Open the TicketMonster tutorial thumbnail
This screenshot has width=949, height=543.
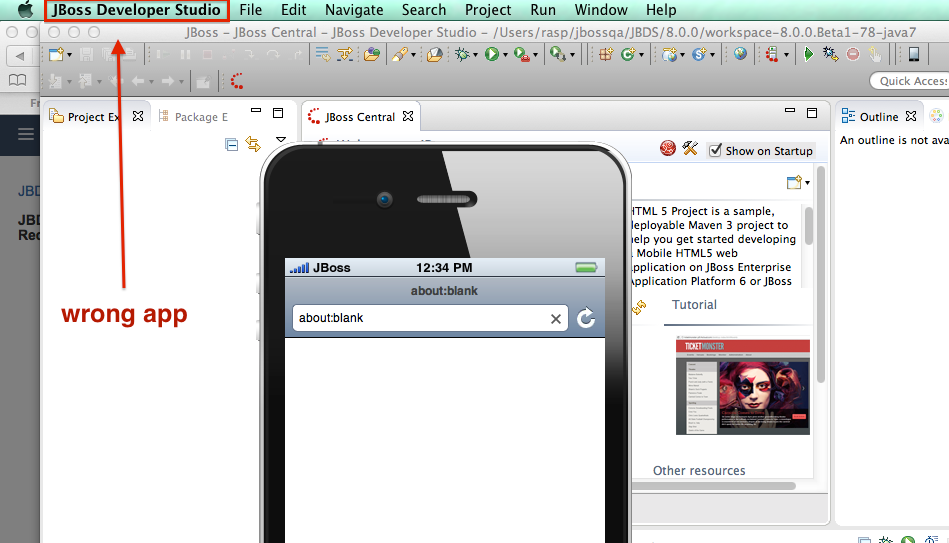743,386
